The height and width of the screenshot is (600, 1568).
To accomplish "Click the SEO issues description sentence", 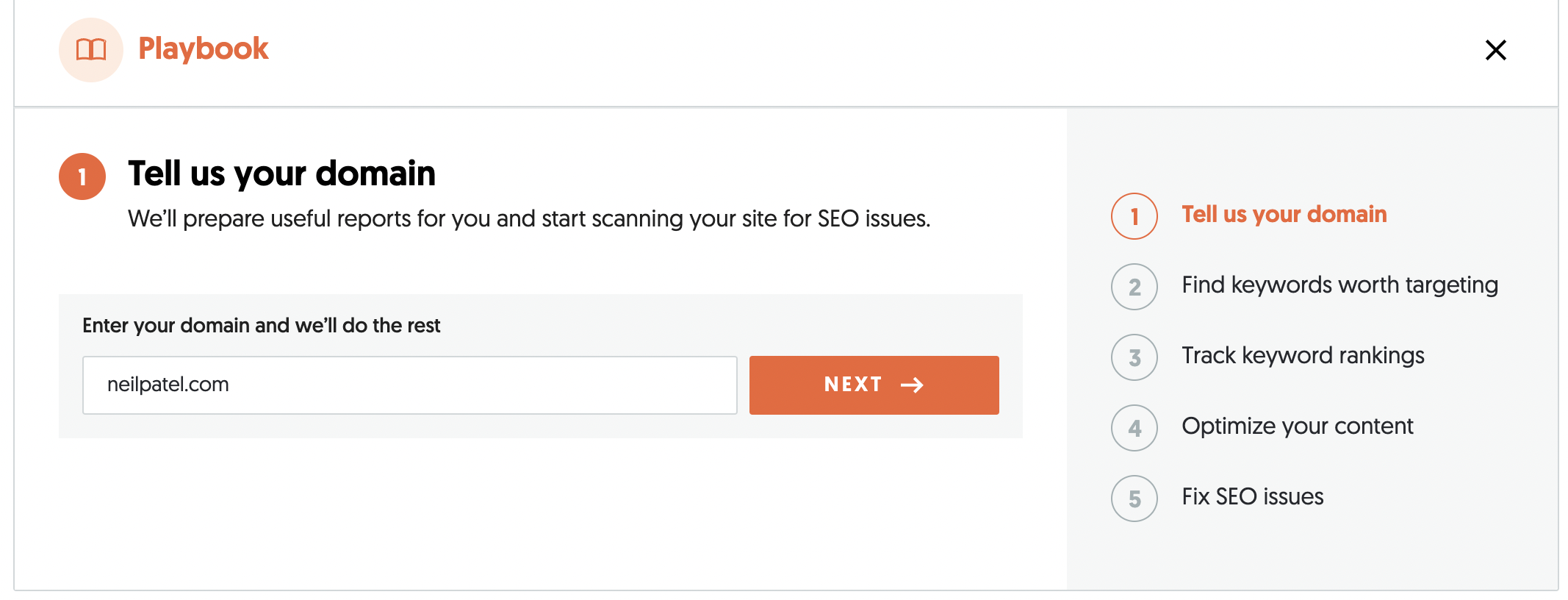I will click(x=529, y=219).
